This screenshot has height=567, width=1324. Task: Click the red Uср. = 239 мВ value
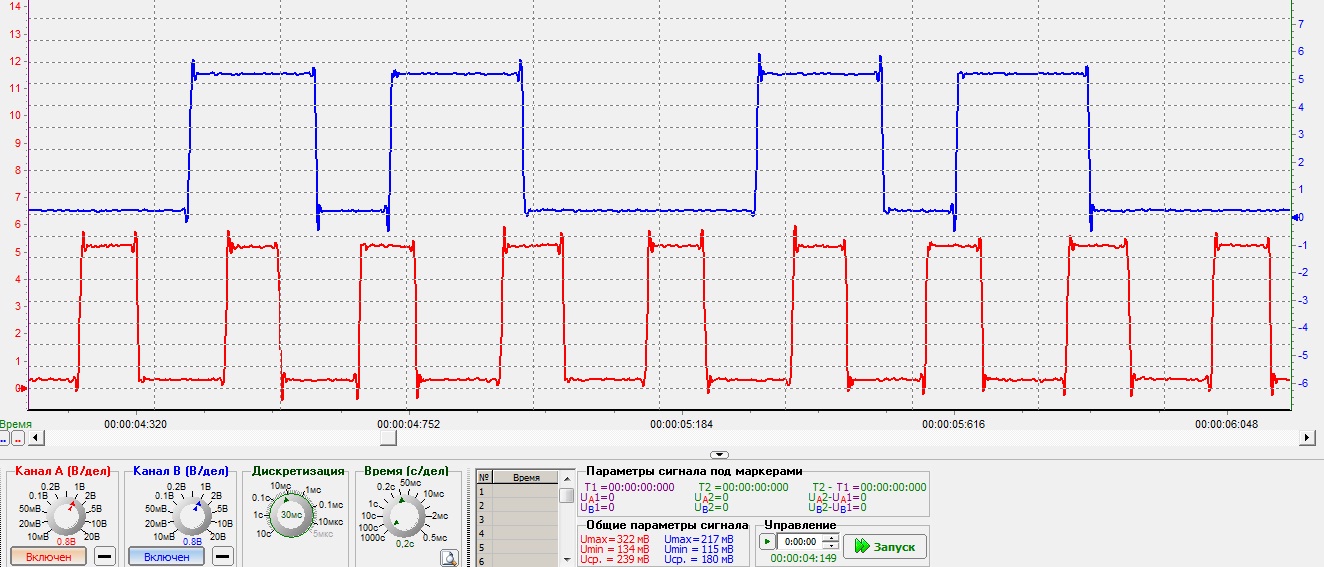(x=615, y=560)
